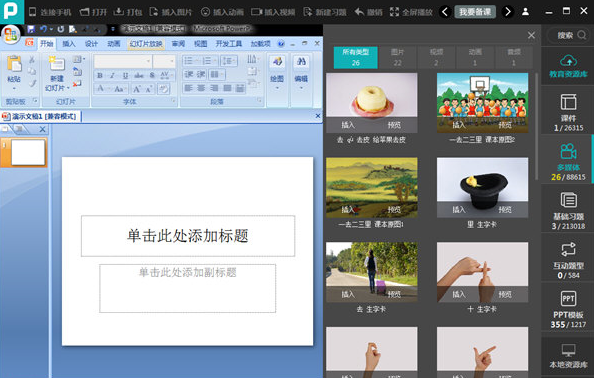Image resolution: width=594 pixels, height=378 pixels.
Task: Click the 我要备课 button
Action: (x=475, y=12)
